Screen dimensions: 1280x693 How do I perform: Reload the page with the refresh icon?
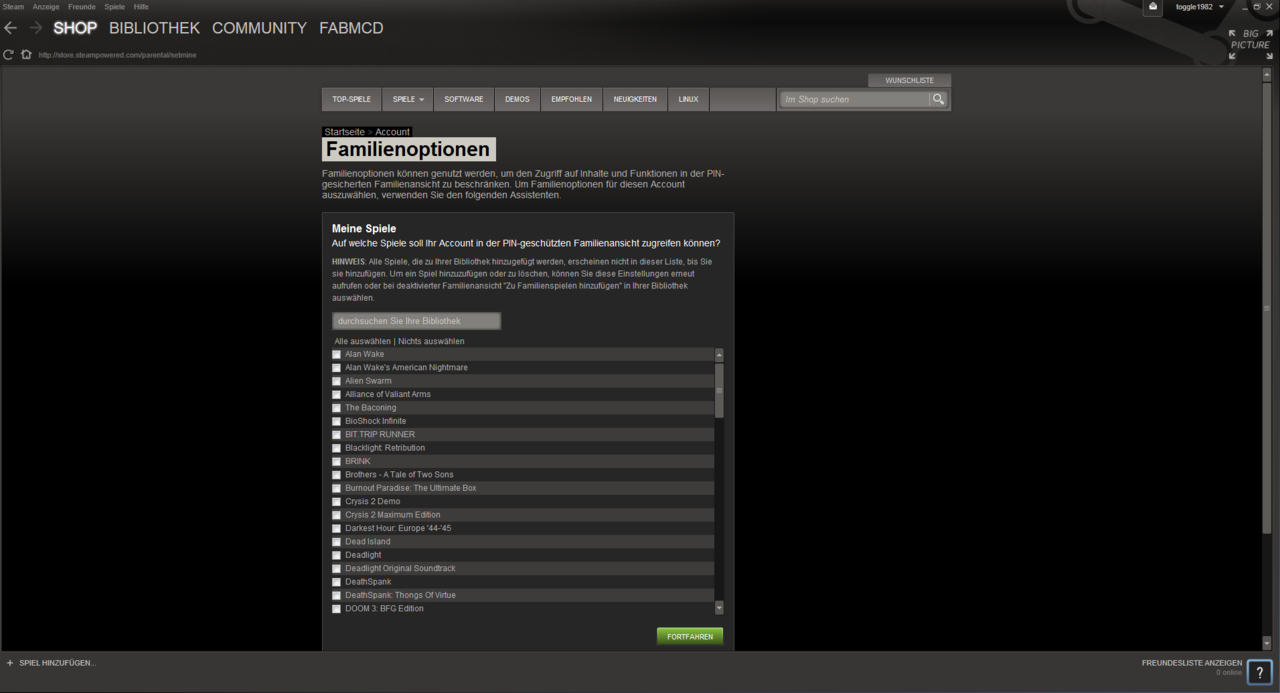pyautogui.click(x=9, y=55)
